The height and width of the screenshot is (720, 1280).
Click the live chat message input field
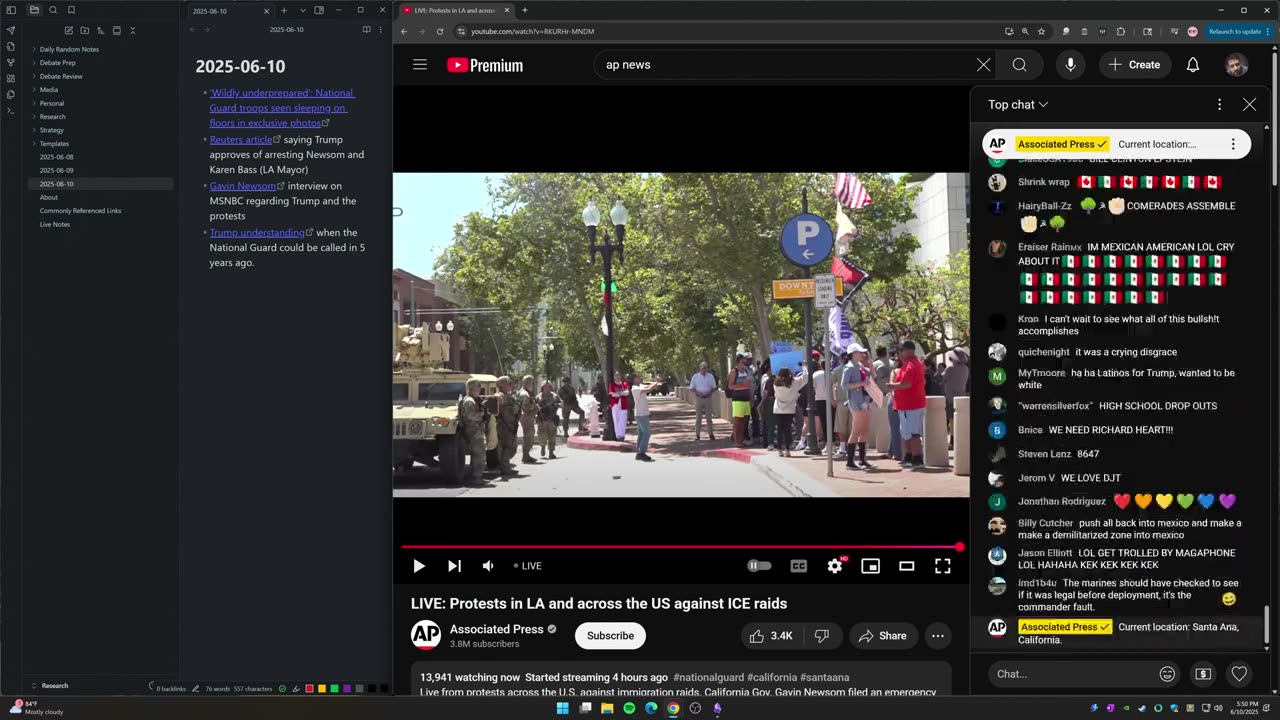(1066, 674)
